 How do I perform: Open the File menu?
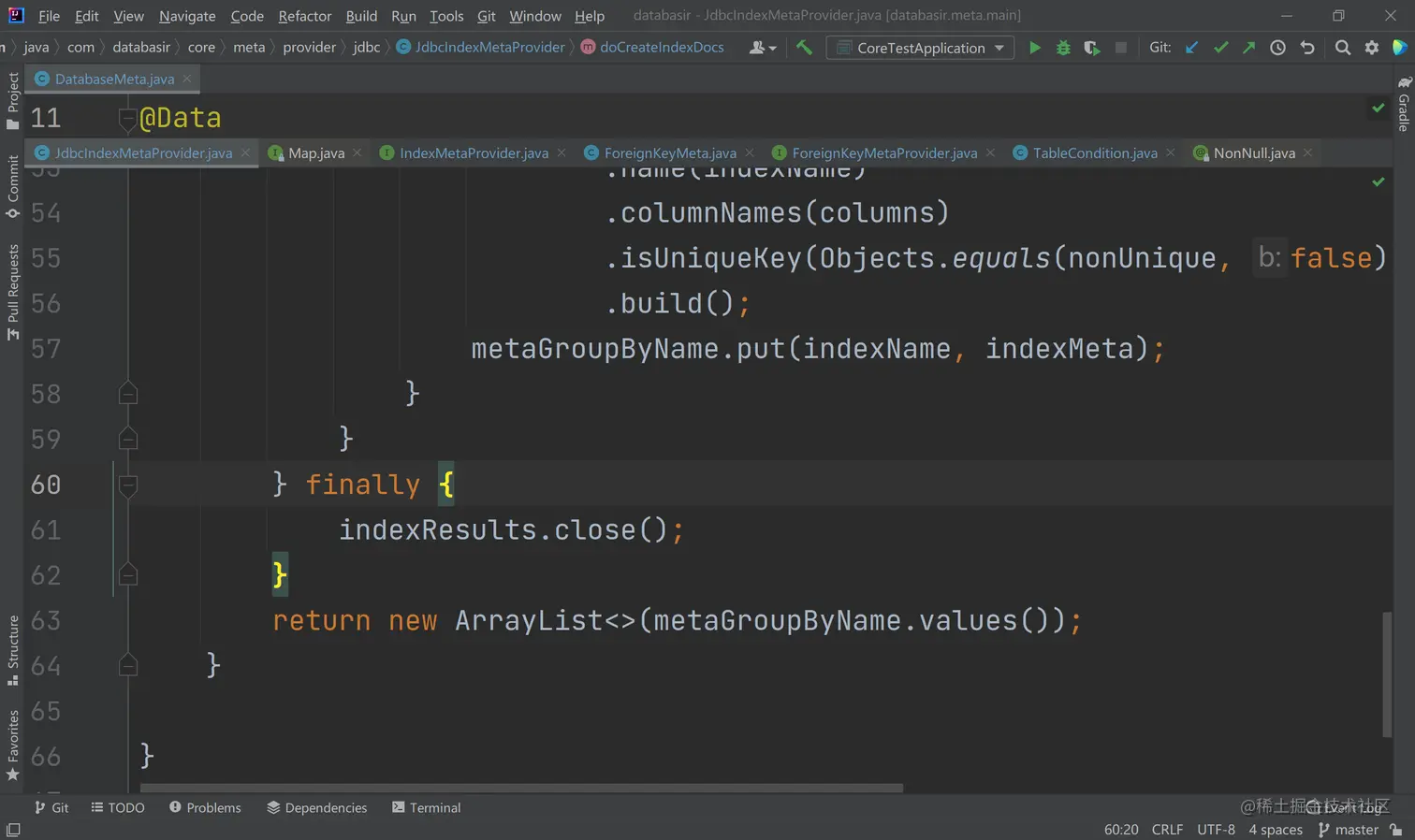pos(49,16)
